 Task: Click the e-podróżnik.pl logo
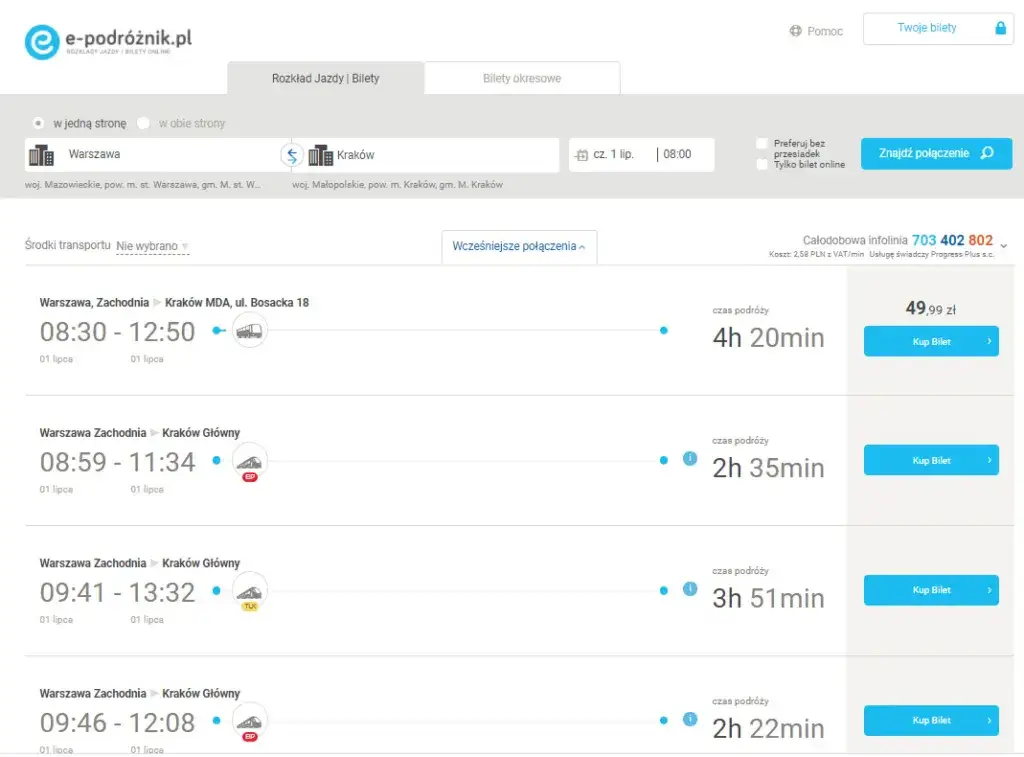[108, 41]
